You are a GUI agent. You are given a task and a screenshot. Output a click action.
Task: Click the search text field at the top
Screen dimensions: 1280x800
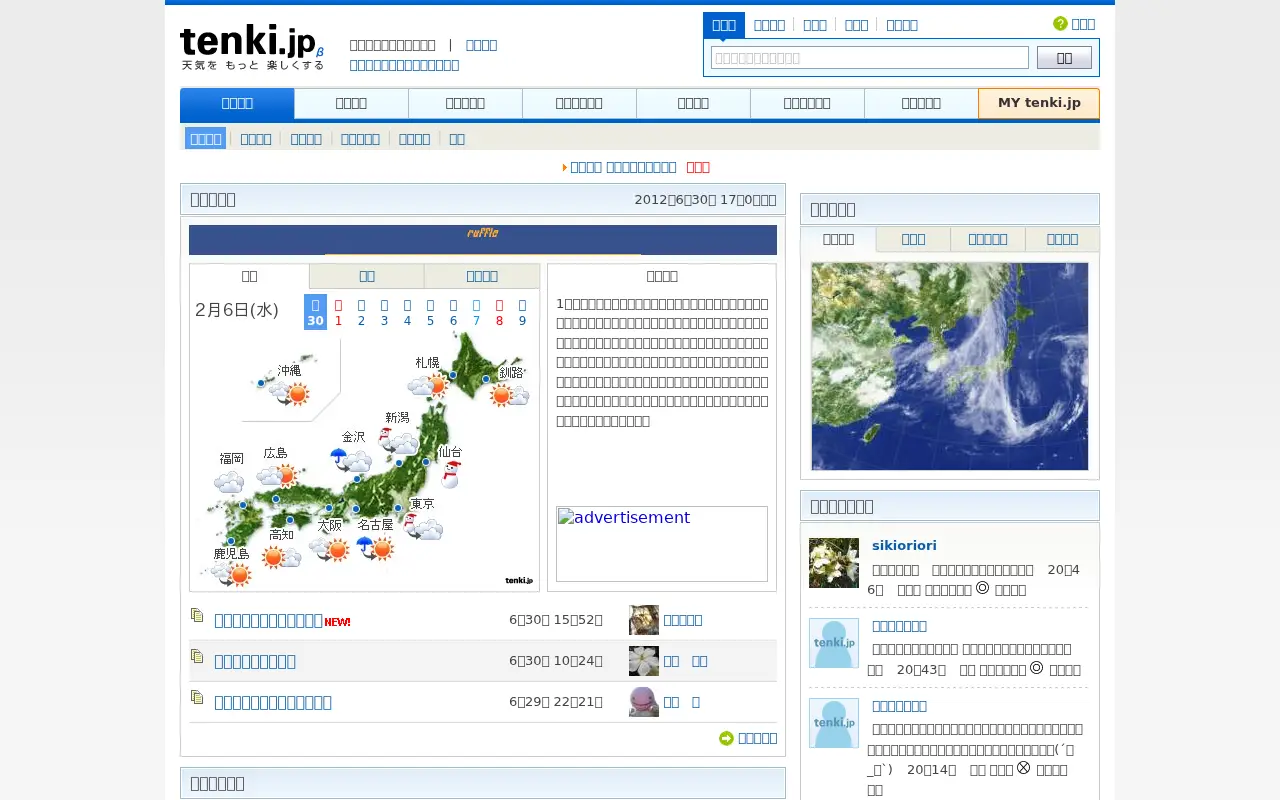point(870,58)
